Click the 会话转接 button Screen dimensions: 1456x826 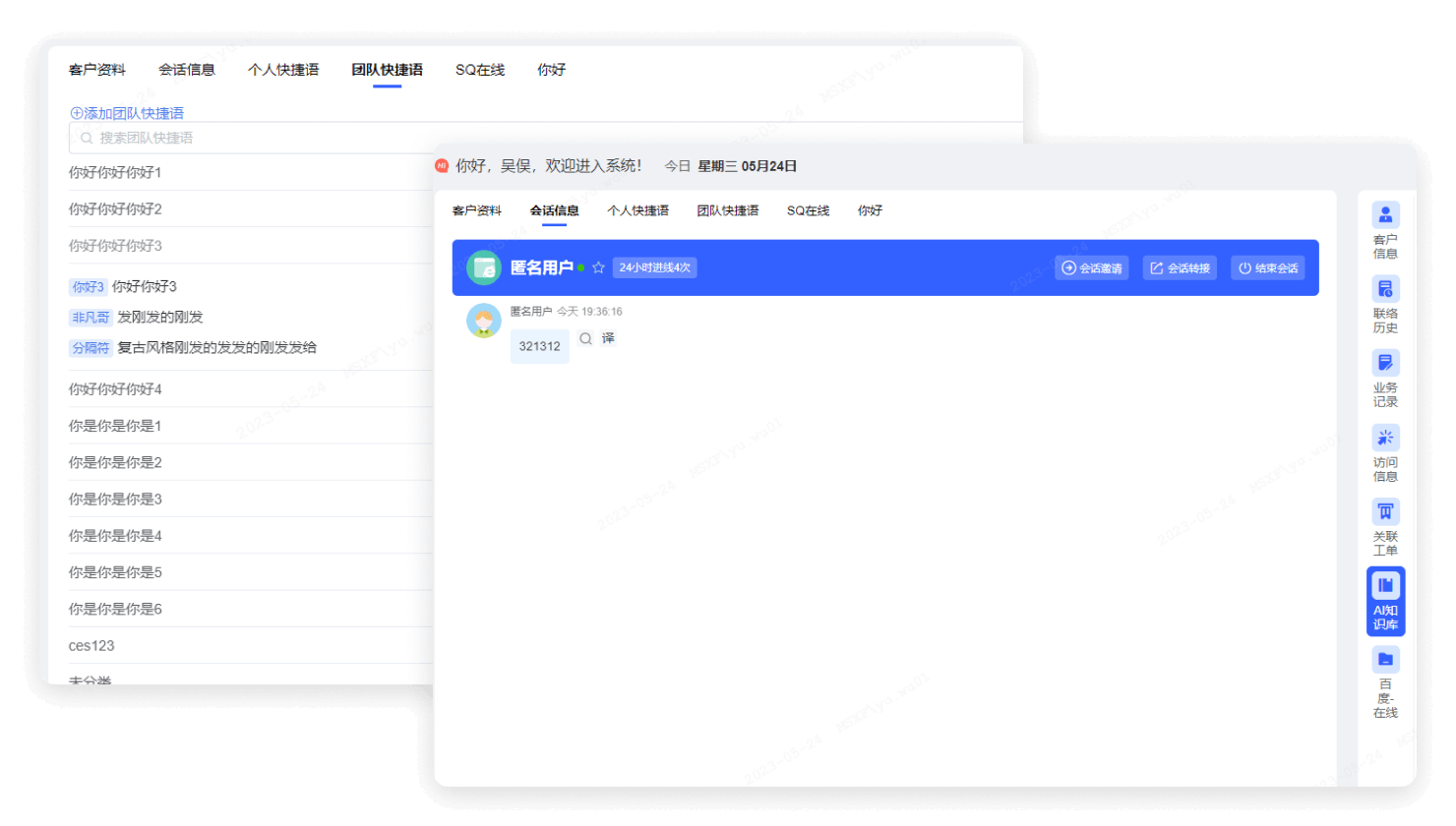tap(1179, 267)
